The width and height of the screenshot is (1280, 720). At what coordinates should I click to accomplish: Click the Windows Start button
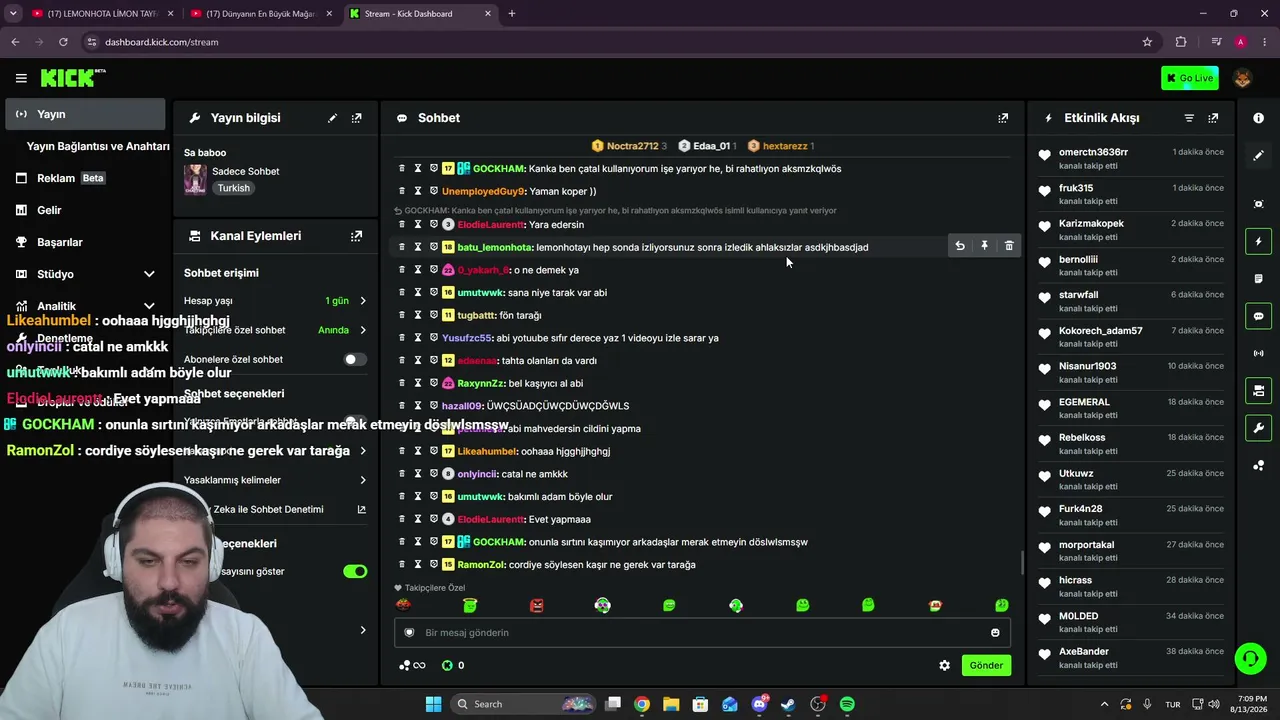pos(433,704)
